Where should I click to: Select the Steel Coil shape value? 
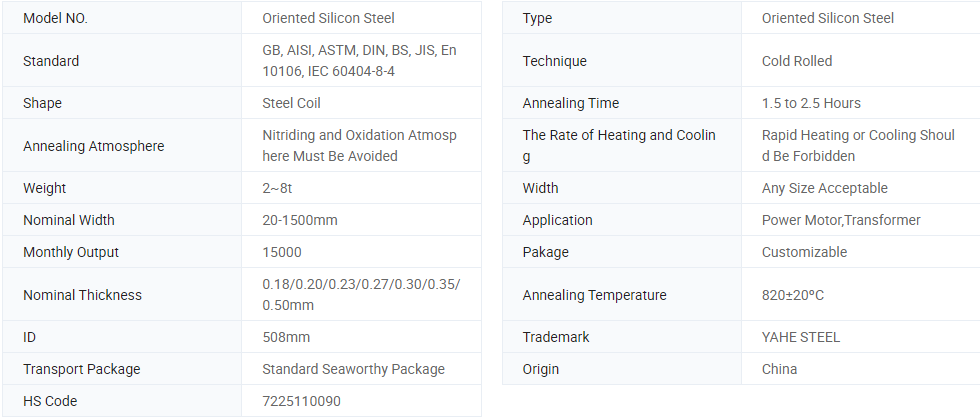point(291,103)
